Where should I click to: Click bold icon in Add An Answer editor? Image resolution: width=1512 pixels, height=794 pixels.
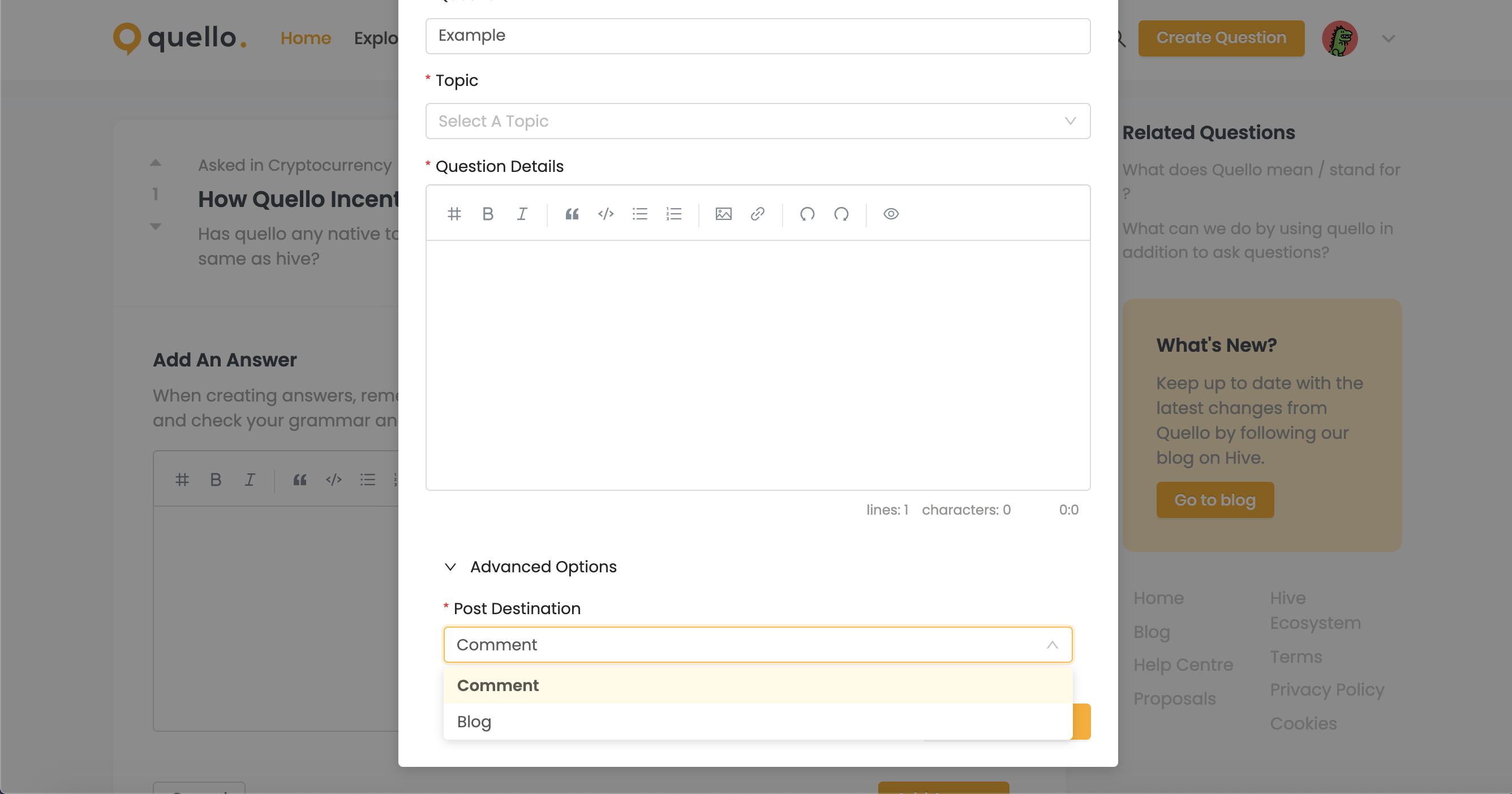216,480
